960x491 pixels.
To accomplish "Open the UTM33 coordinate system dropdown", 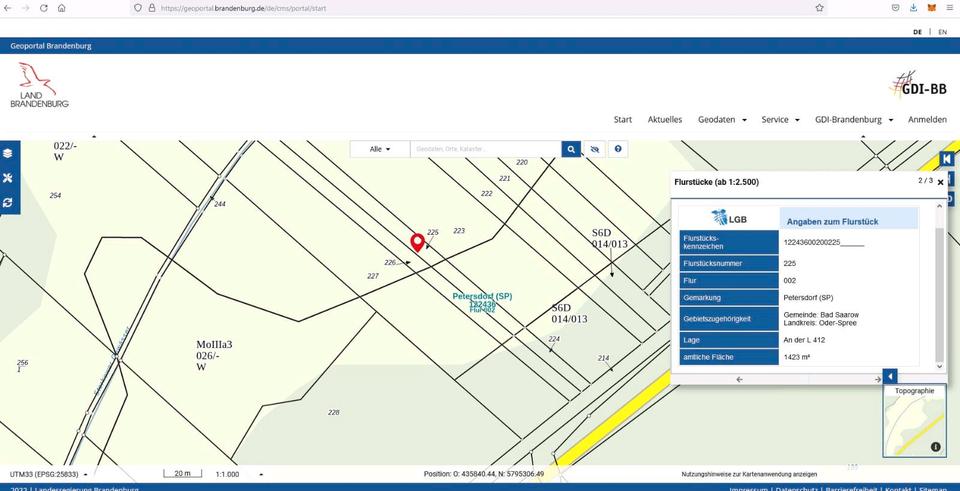I will coord(47,474).
